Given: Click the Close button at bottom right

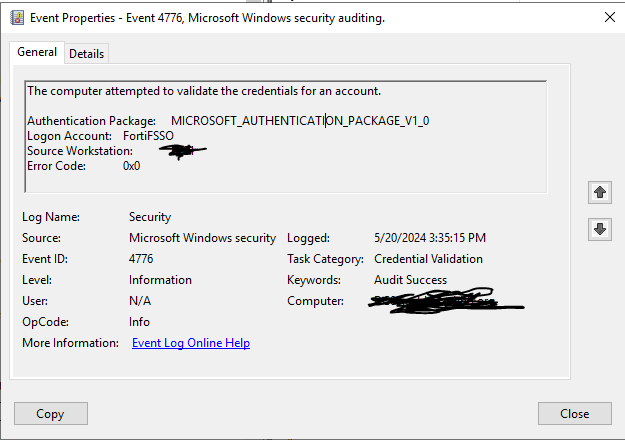Looking at the screenshot, I should (574, 413).
